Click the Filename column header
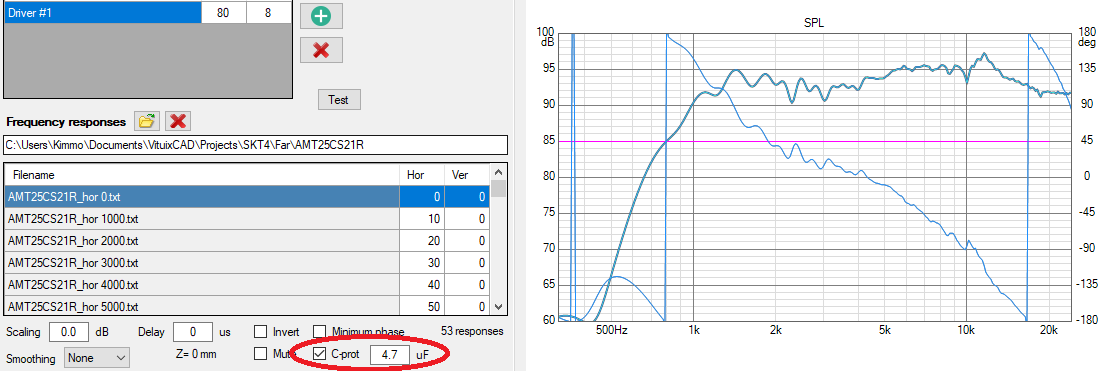This screenshot has width=1102, height=371. click(x=202, y=175)
